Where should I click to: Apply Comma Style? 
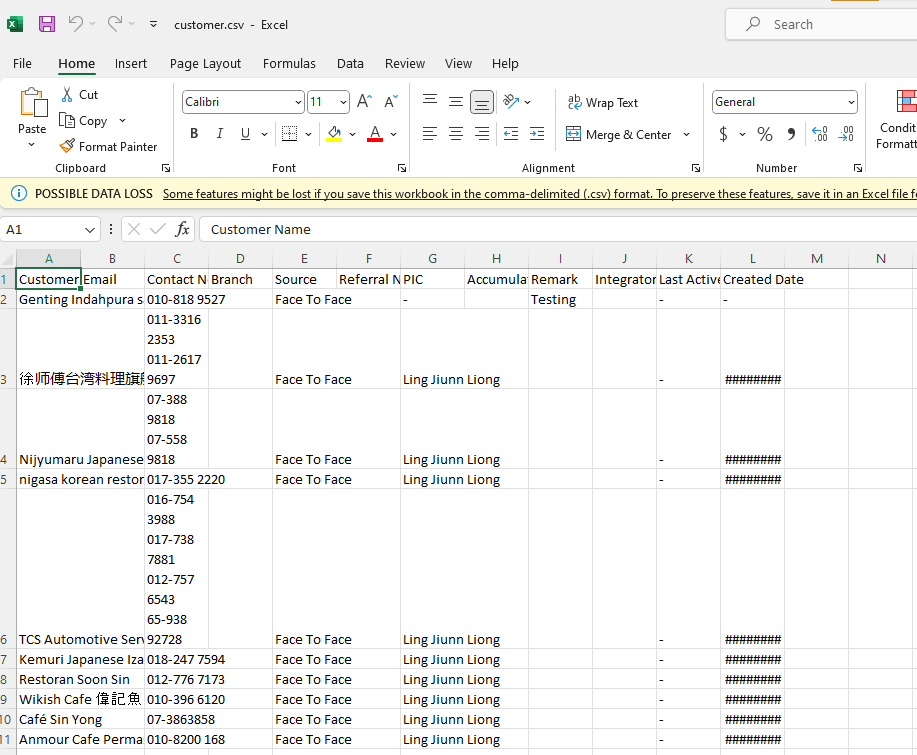(791, 134)
